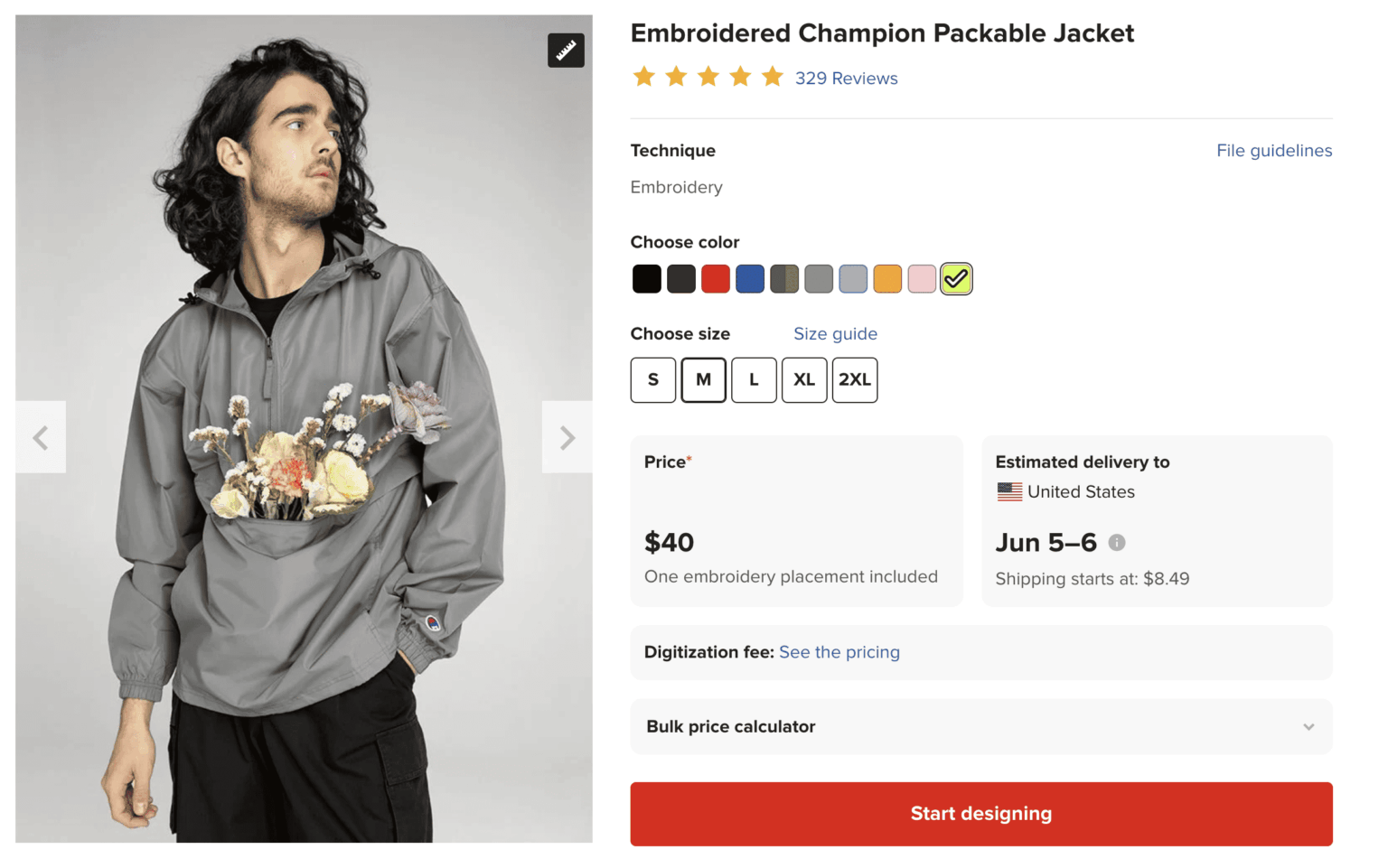The image size is (1388, 868).
Task: Click the Bulk price calculator chevron
Action: [1308, 727]
